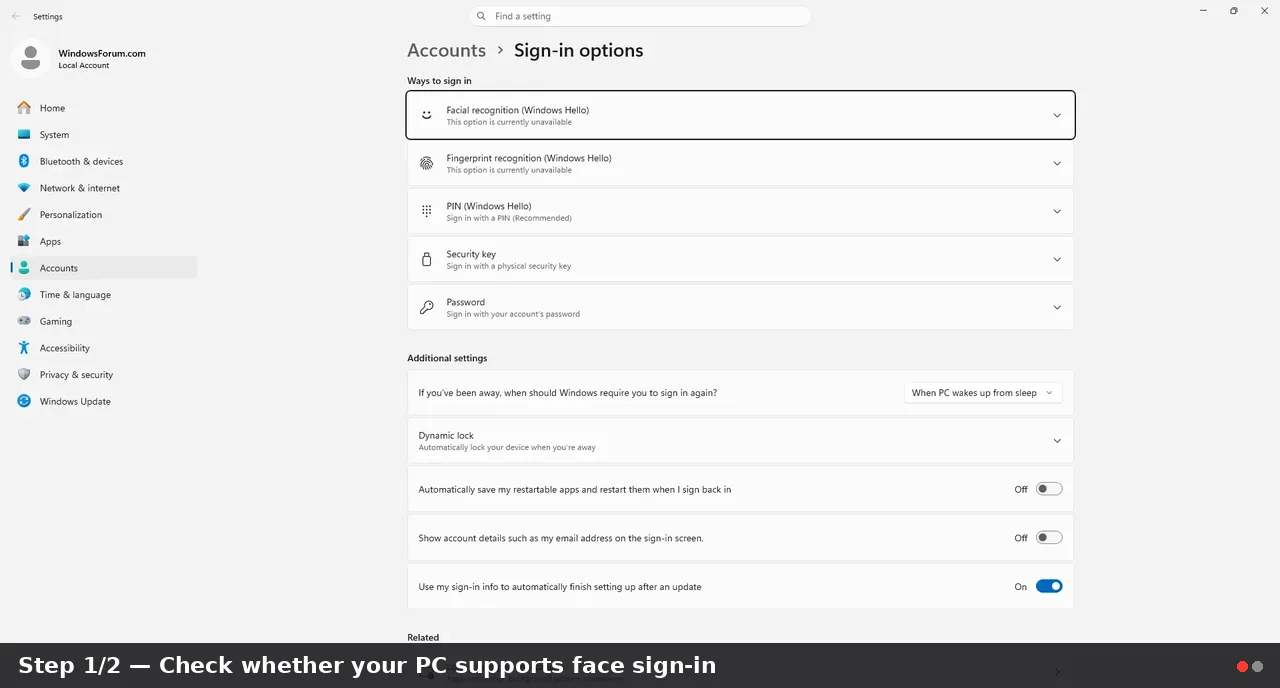Click the System monitor icon
Viewport: 1280px width, 688px height.
(x=24, y=134)
